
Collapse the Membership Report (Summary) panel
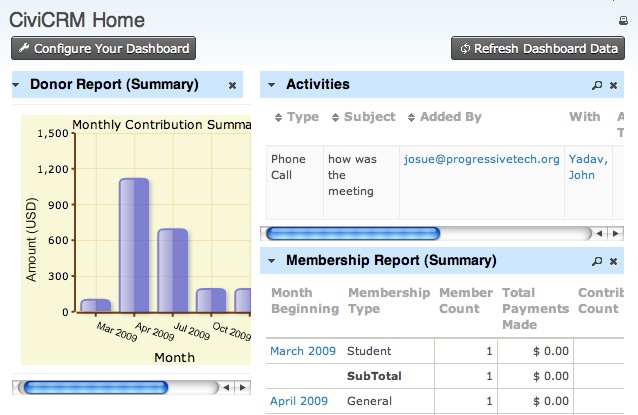pyautogui.click(x=270, y=261)
